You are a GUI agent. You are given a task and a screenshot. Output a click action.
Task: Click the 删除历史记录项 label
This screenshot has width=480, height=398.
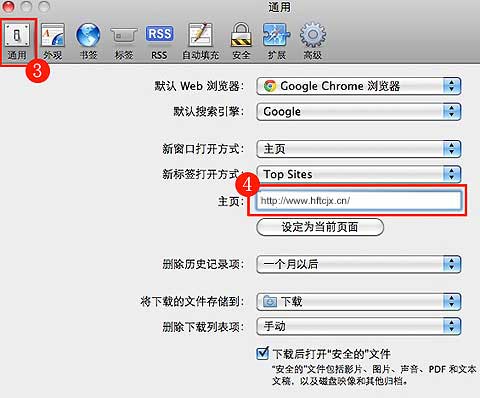coord(203,264)
